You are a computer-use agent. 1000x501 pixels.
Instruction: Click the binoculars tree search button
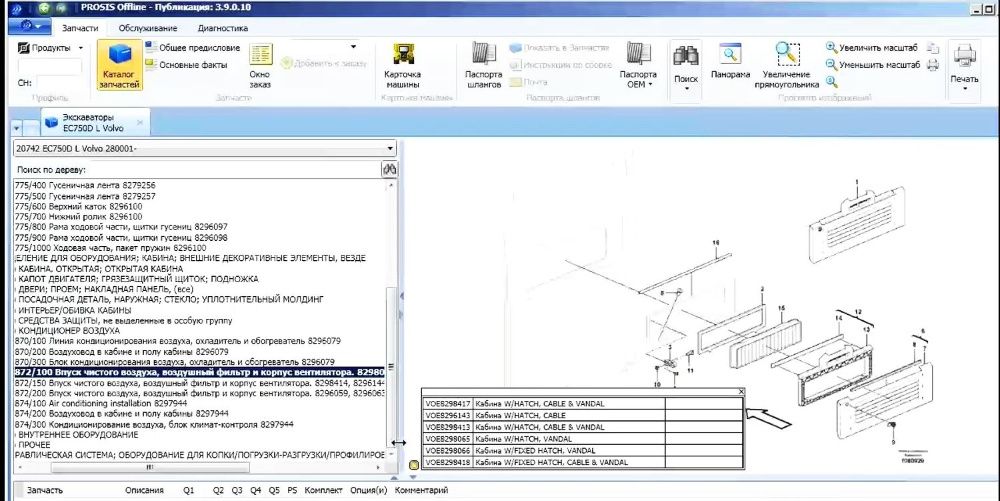389,170
